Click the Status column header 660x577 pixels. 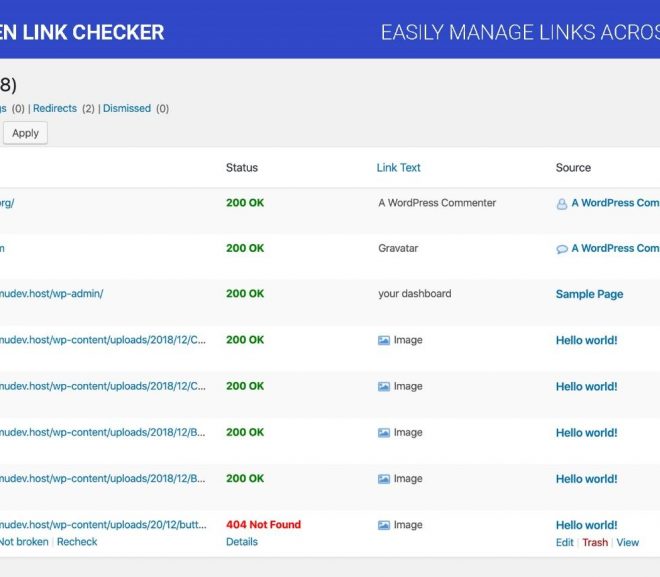click(242, 168)
